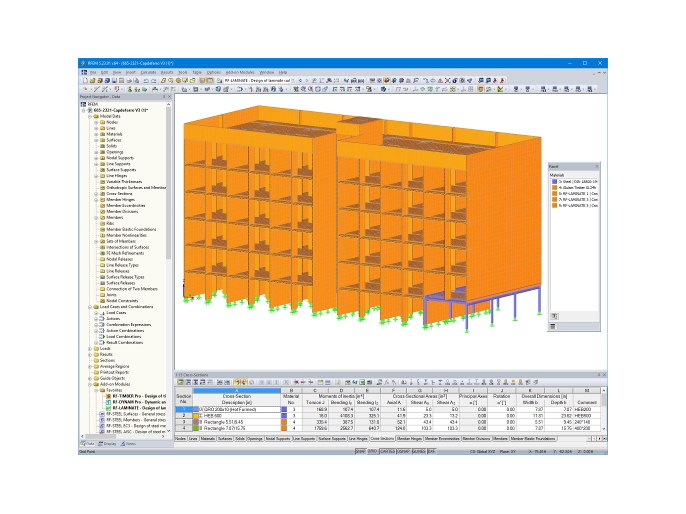Toggle the SNAP status bar button
686x514 pixels.
360,451
